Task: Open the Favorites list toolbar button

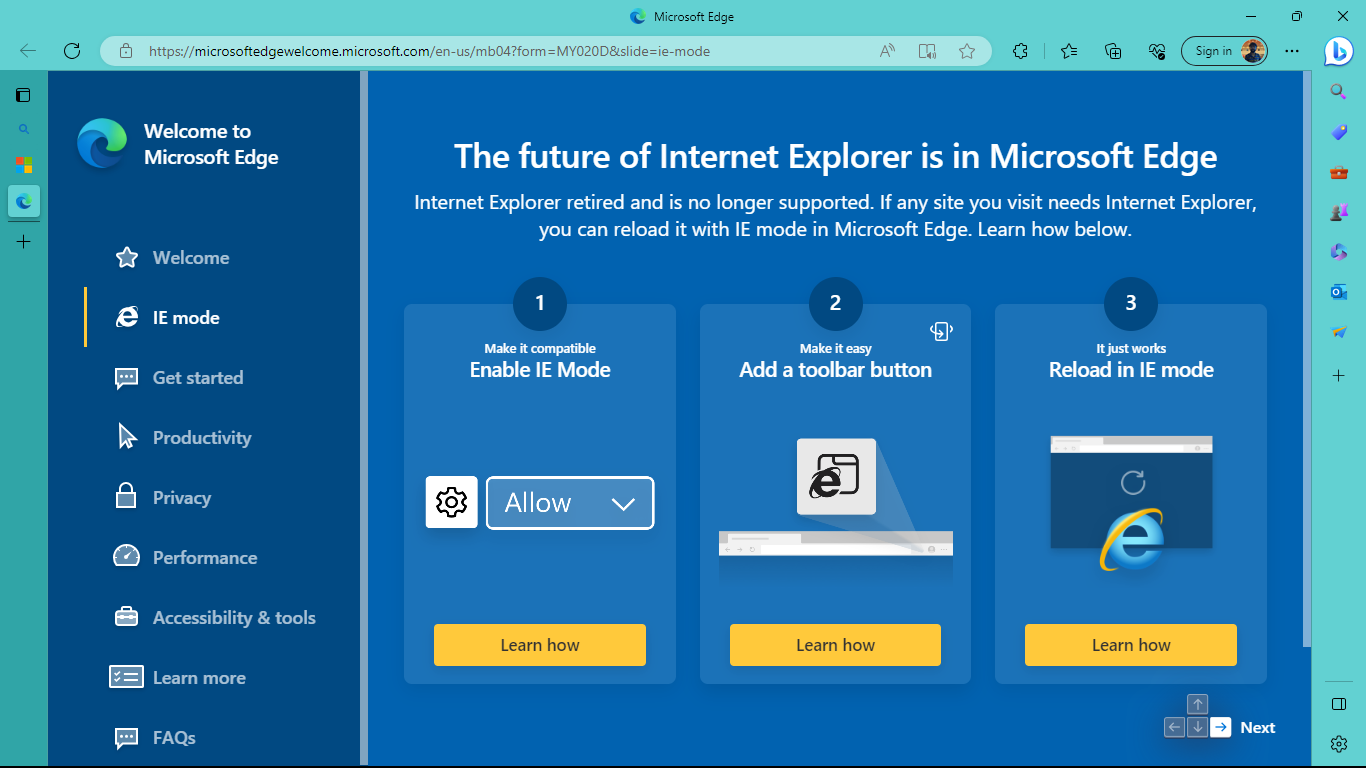Action: pyautogui.click(x=1069, y=51)
